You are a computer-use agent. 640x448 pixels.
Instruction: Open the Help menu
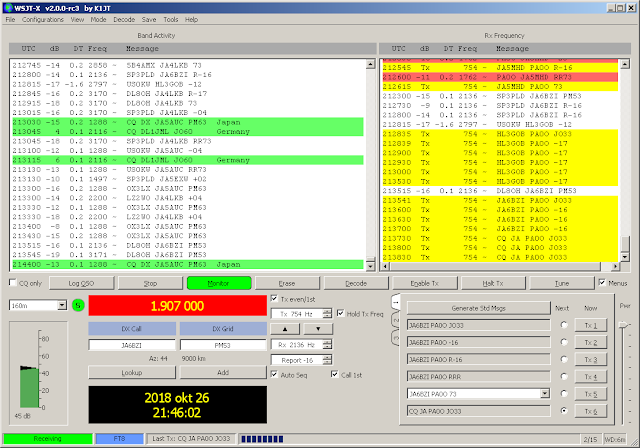191,20
